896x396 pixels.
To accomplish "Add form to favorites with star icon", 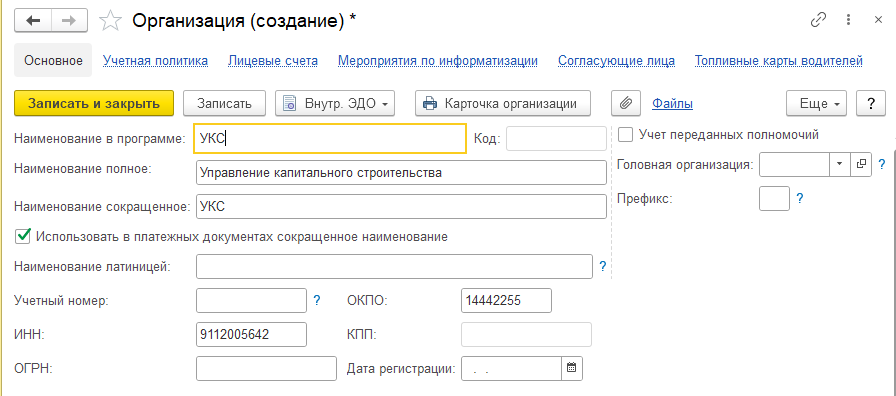I will (110, 21).
